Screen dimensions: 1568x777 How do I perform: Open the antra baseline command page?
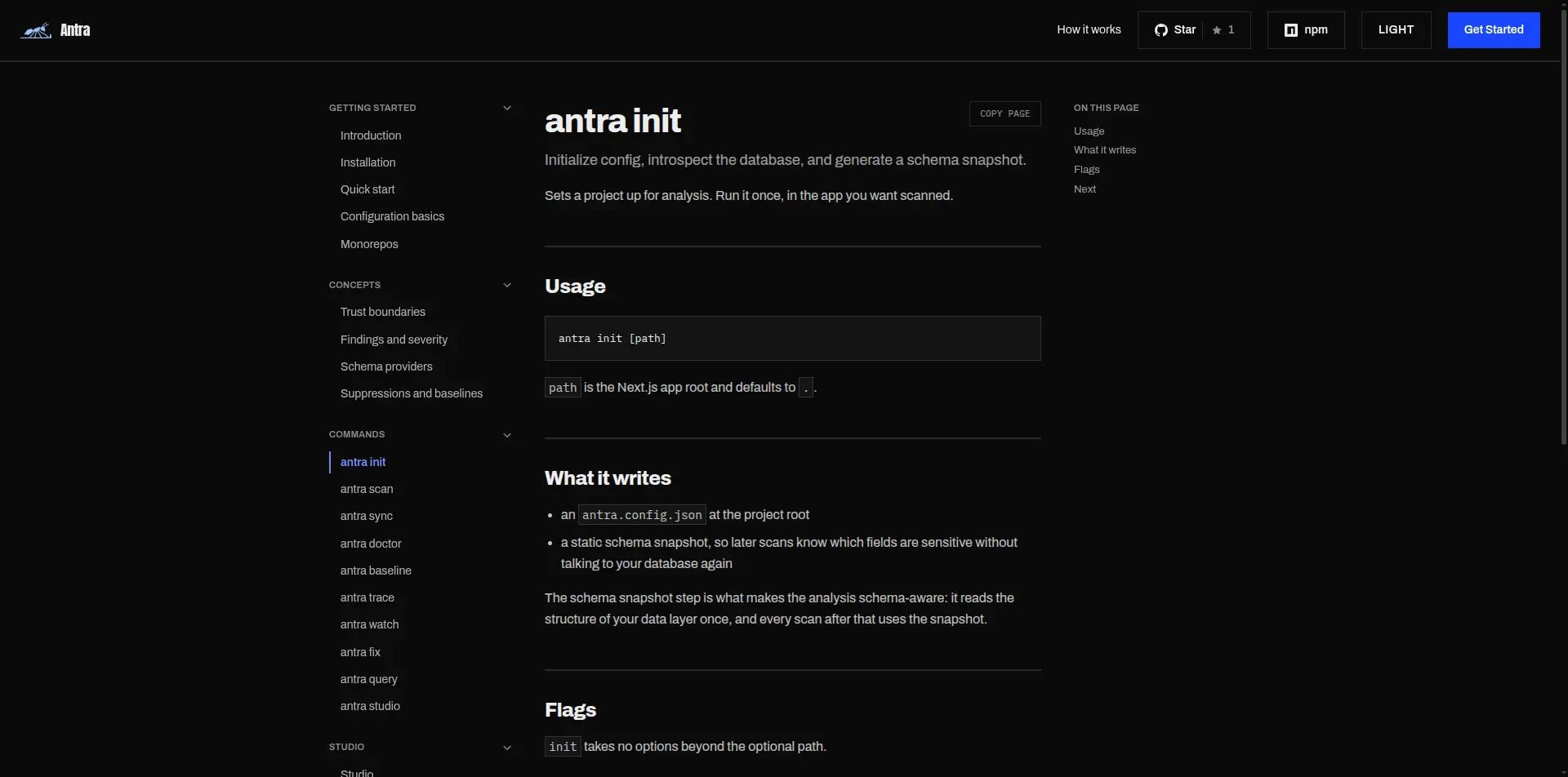tap(376, 571)
